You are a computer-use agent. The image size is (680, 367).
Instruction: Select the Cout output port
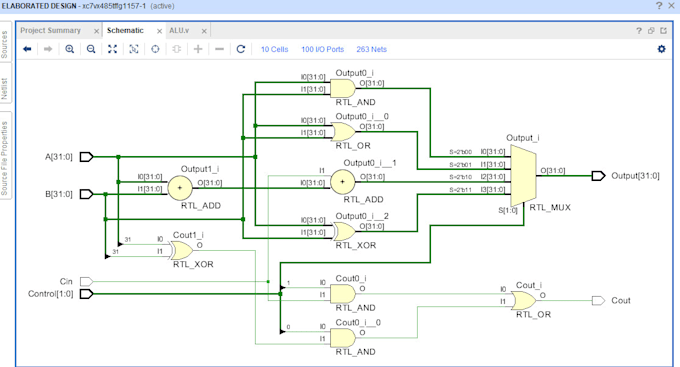coord(598,301)
